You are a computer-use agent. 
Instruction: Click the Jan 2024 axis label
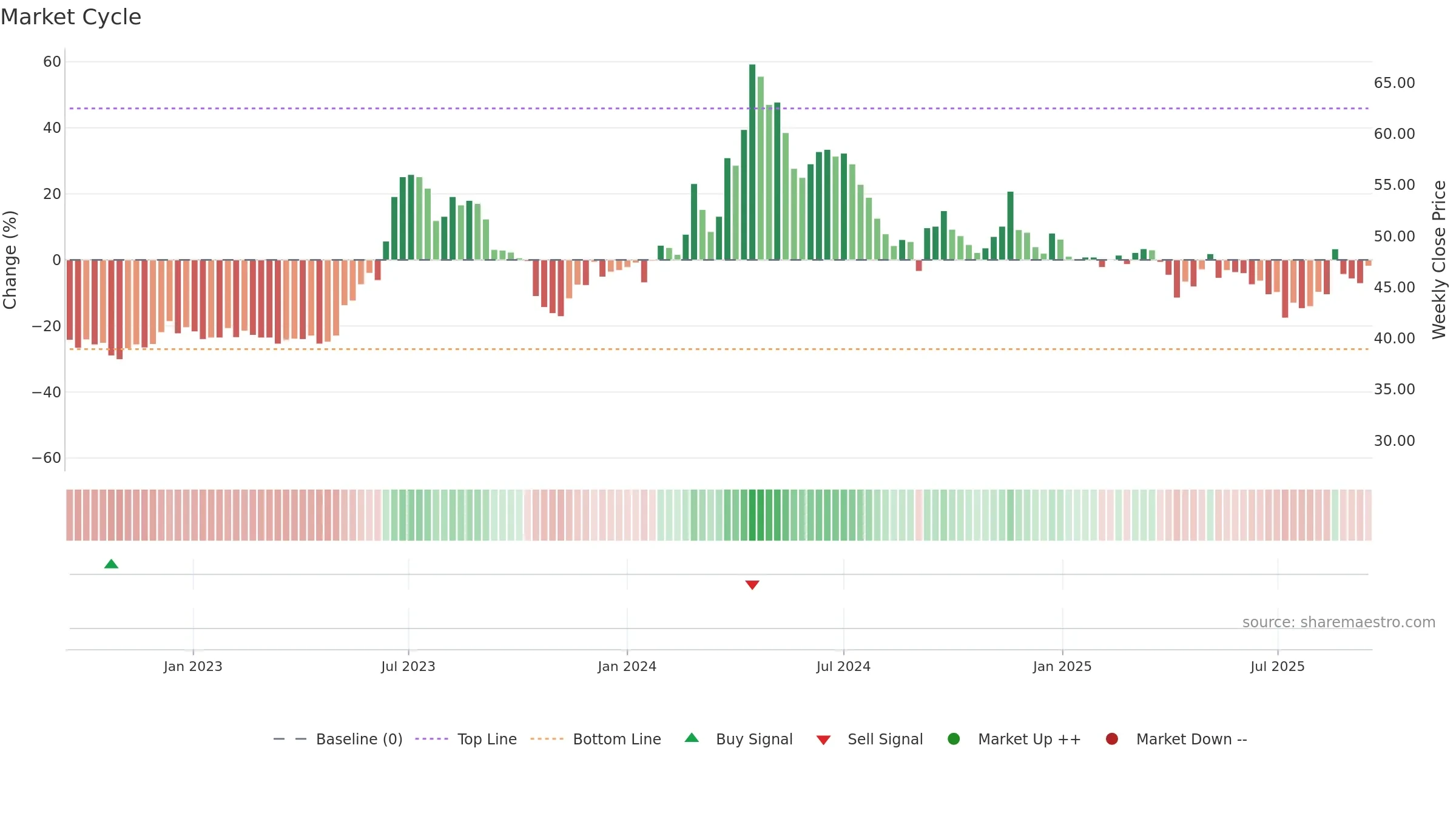click(627, 667)
